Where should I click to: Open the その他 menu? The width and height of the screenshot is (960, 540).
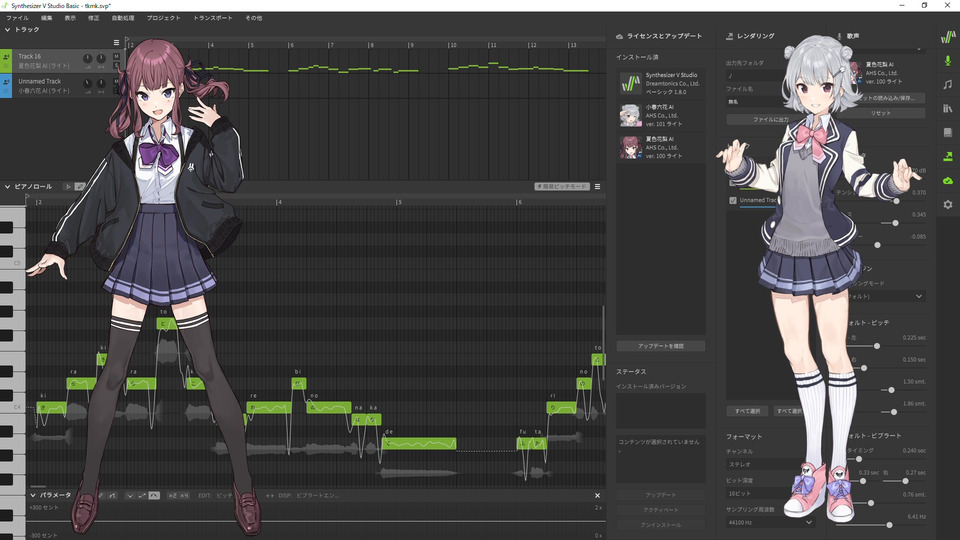click(253, 18)
